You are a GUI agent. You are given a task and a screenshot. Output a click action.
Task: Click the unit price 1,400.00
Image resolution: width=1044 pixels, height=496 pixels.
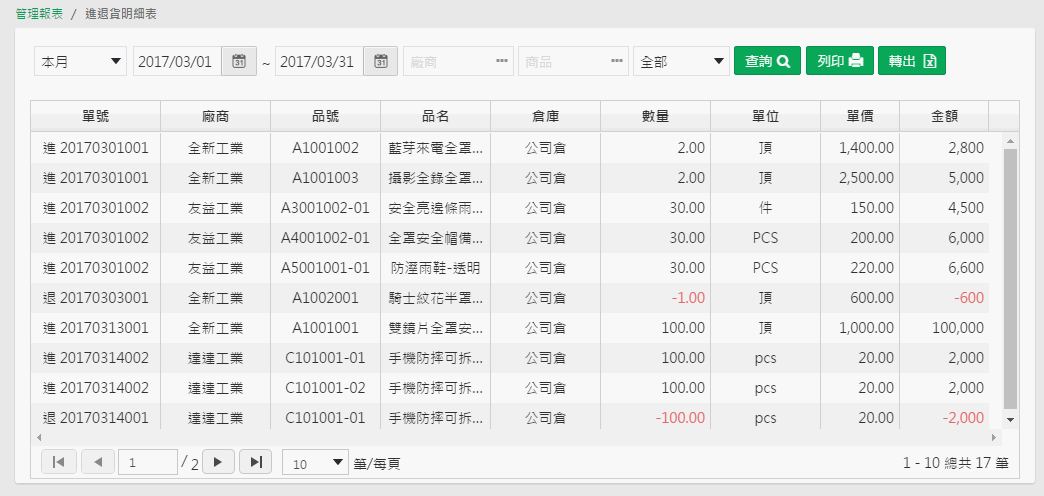pos(867,148)
